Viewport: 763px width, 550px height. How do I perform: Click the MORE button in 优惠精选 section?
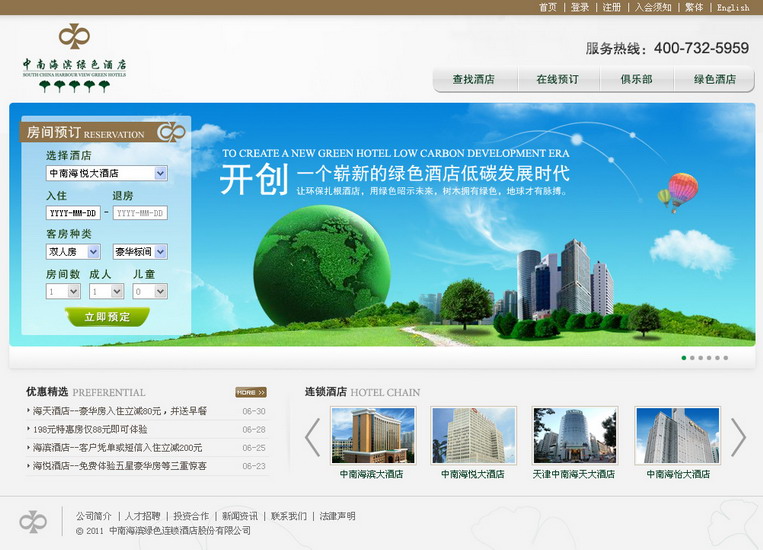pyautogui.click(x=251, y=392)
